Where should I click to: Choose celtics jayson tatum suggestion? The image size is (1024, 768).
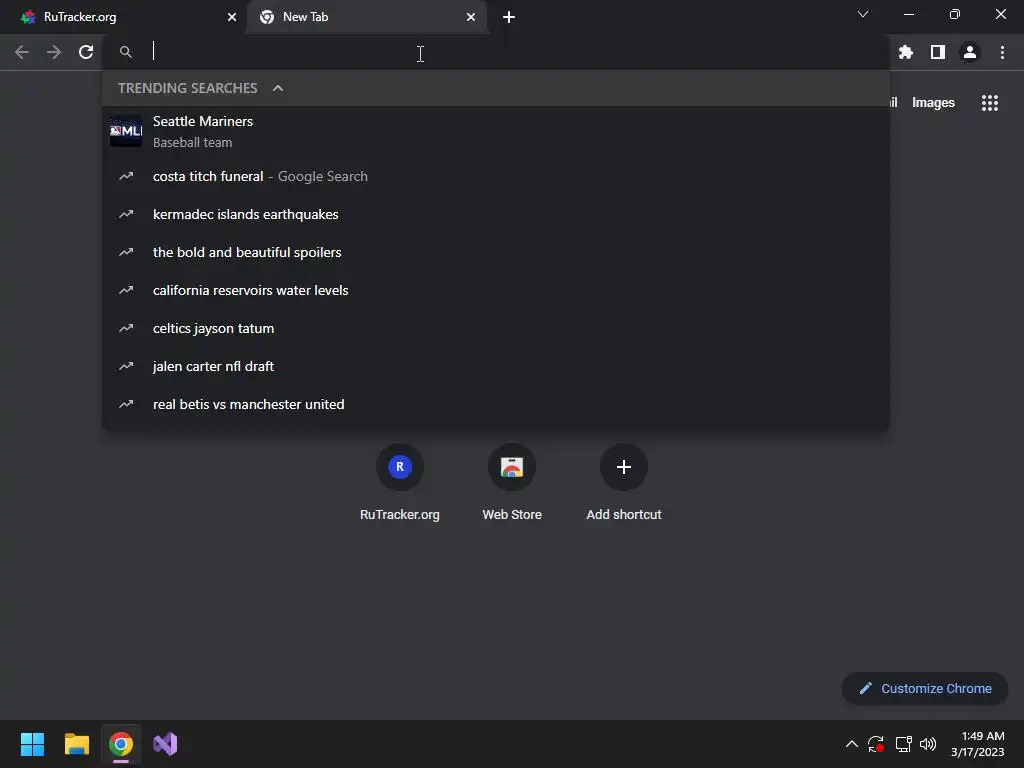coord(496,328)
